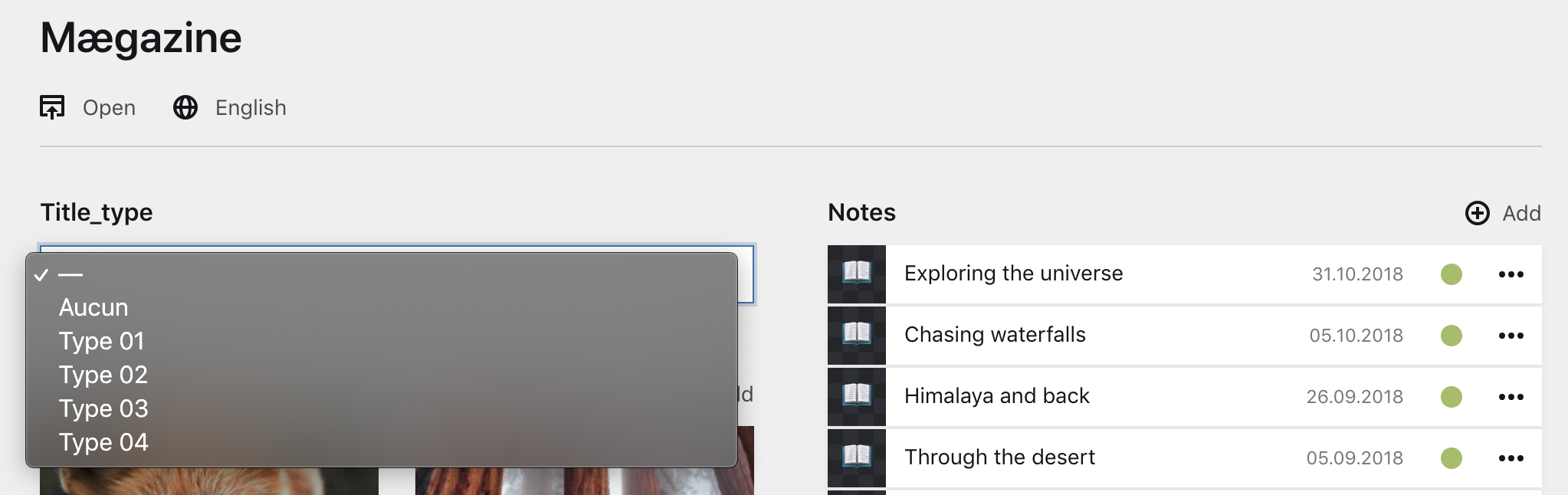This screenshot has height=495, width=1568.
Task: Click the Open preview icon
Action: [52, 107]
